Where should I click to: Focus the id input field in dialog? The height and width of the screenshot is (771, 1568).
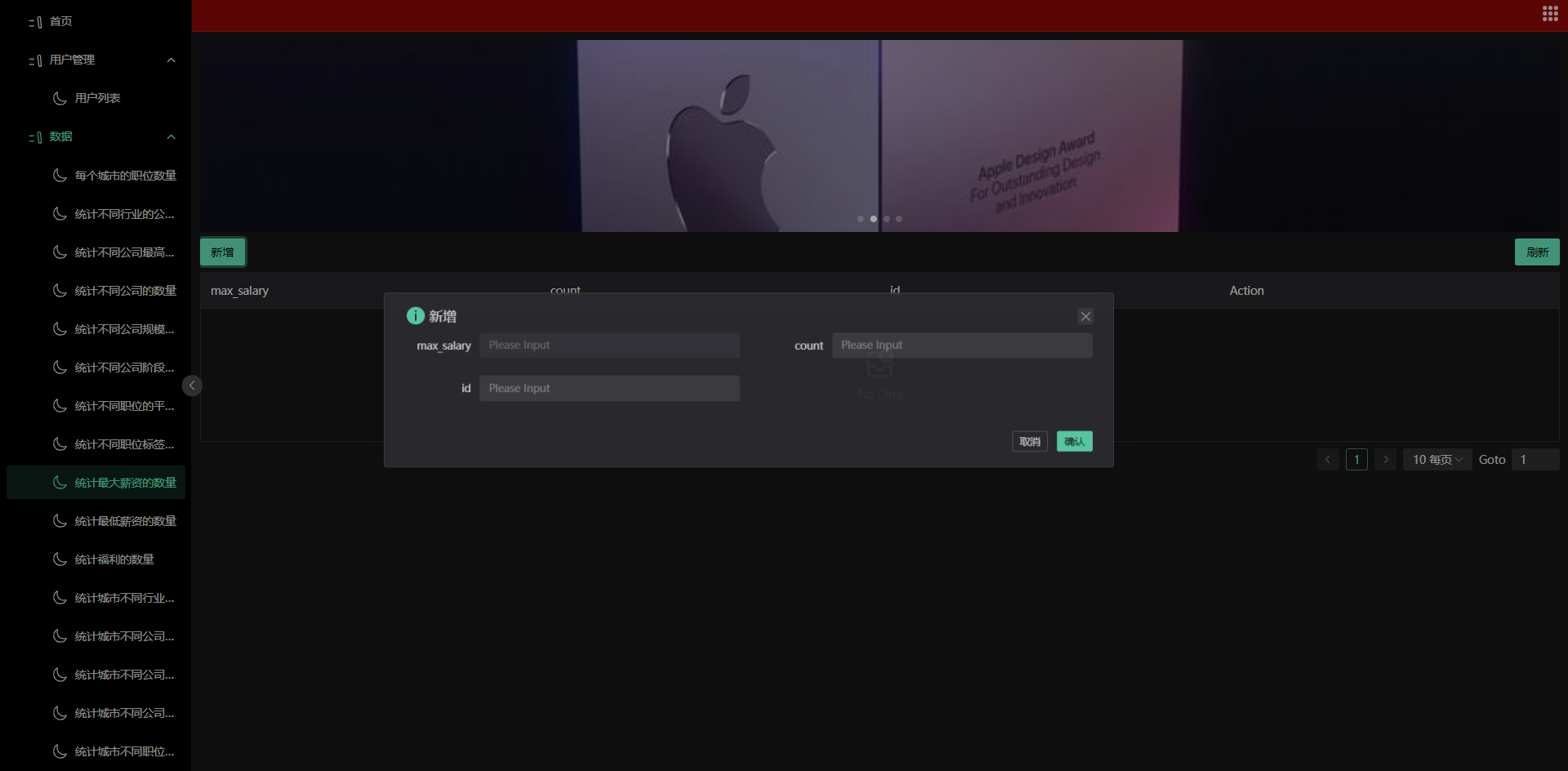[x=609, y=388]
